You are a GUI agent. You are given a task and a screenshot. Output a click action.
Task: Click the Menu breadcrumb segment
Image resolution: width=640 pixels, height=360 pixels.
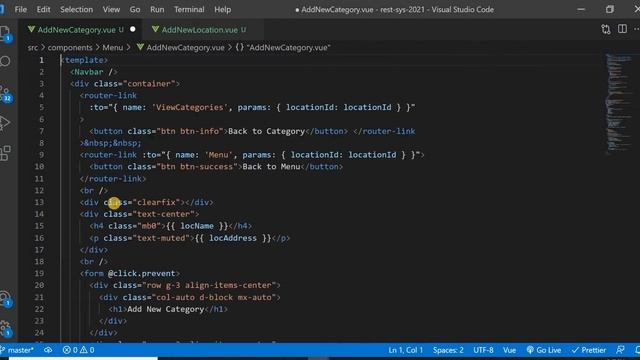113,48
